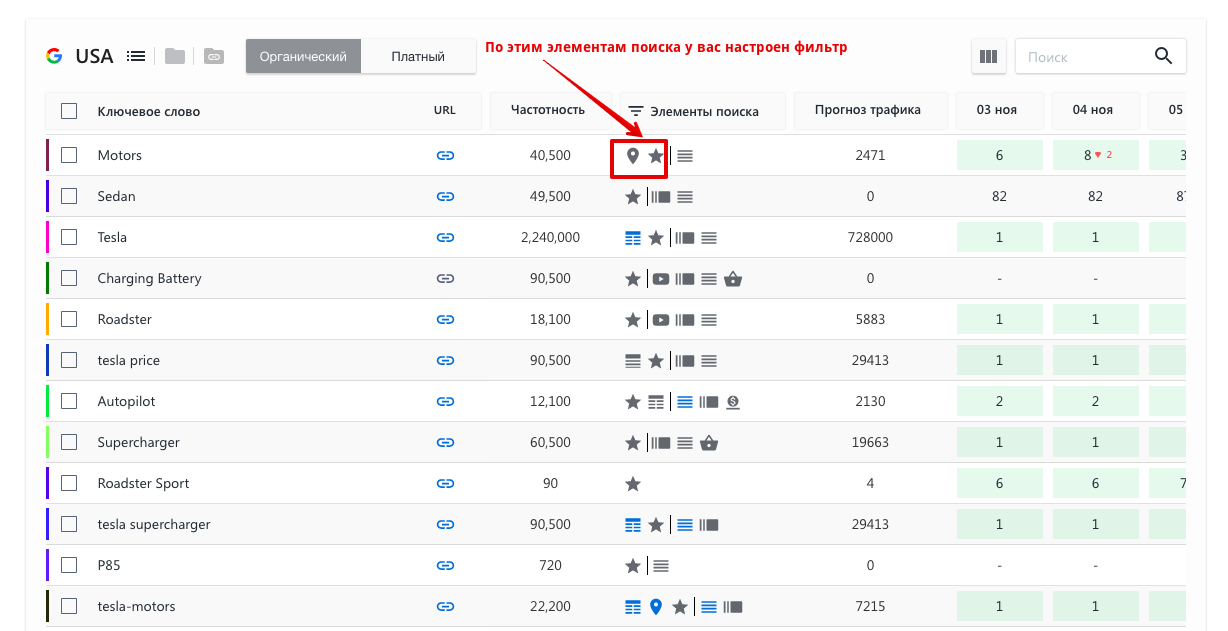Click traffic forecast value 19663

tap(870, 442)
